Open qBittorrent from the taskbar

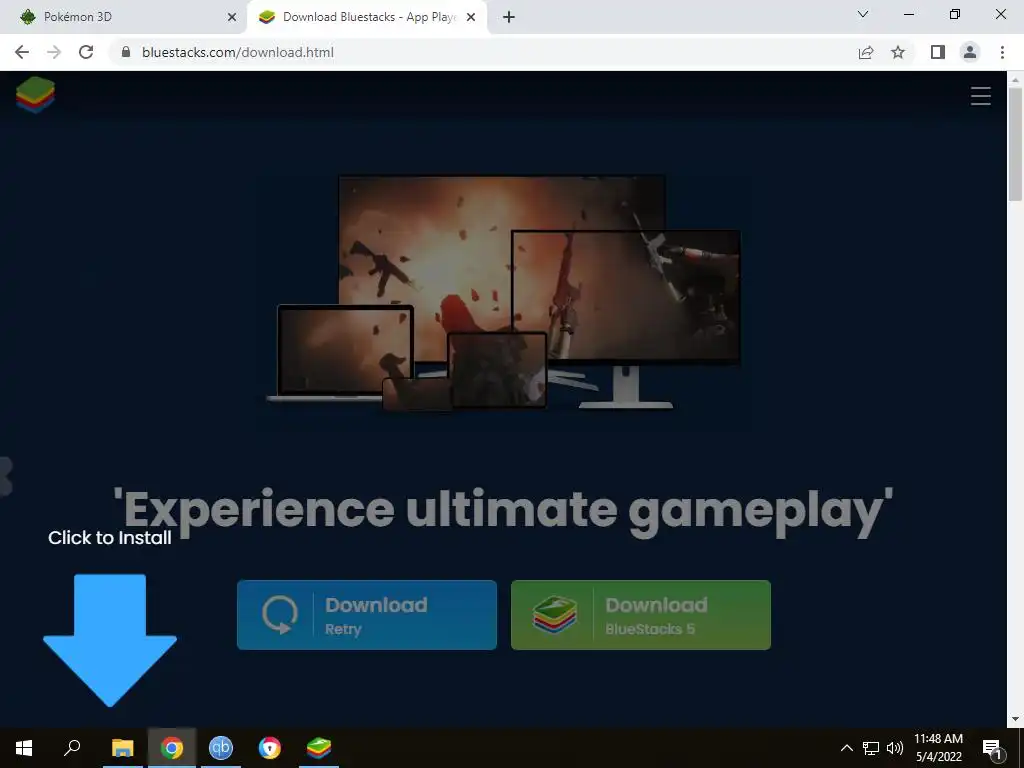coord(221,748)
